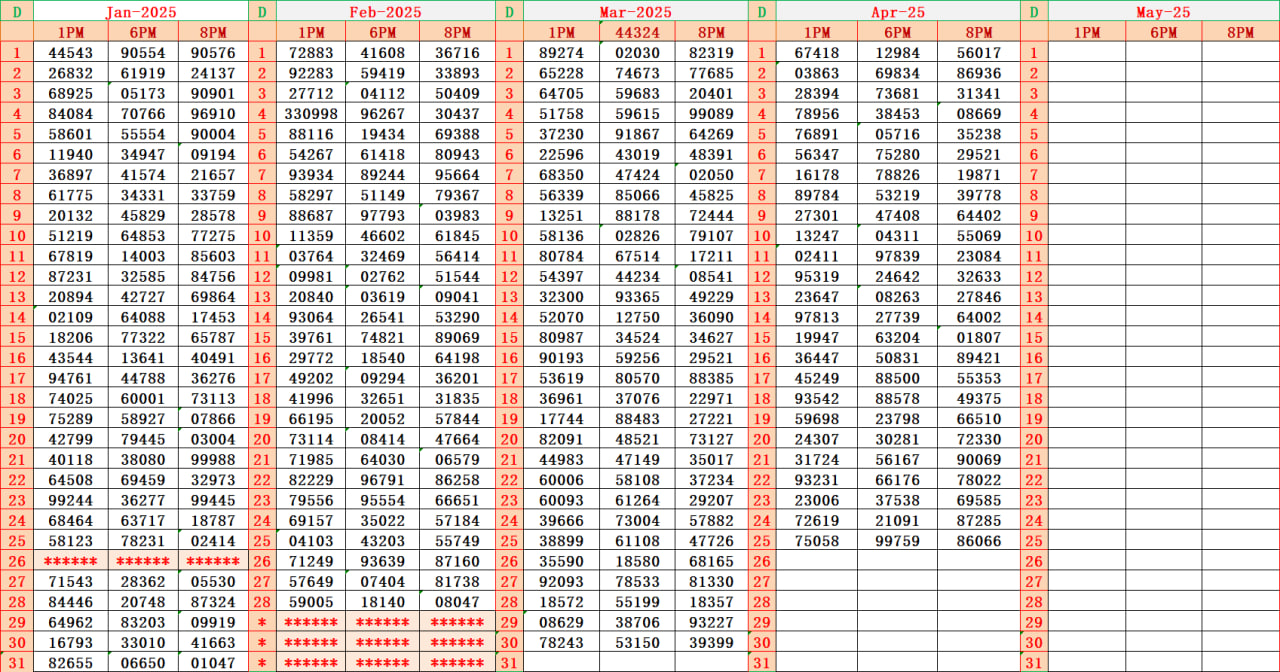Select cell 08414 in February row 20
This screenshot has width=1280, height=672.
pos(383,439)
